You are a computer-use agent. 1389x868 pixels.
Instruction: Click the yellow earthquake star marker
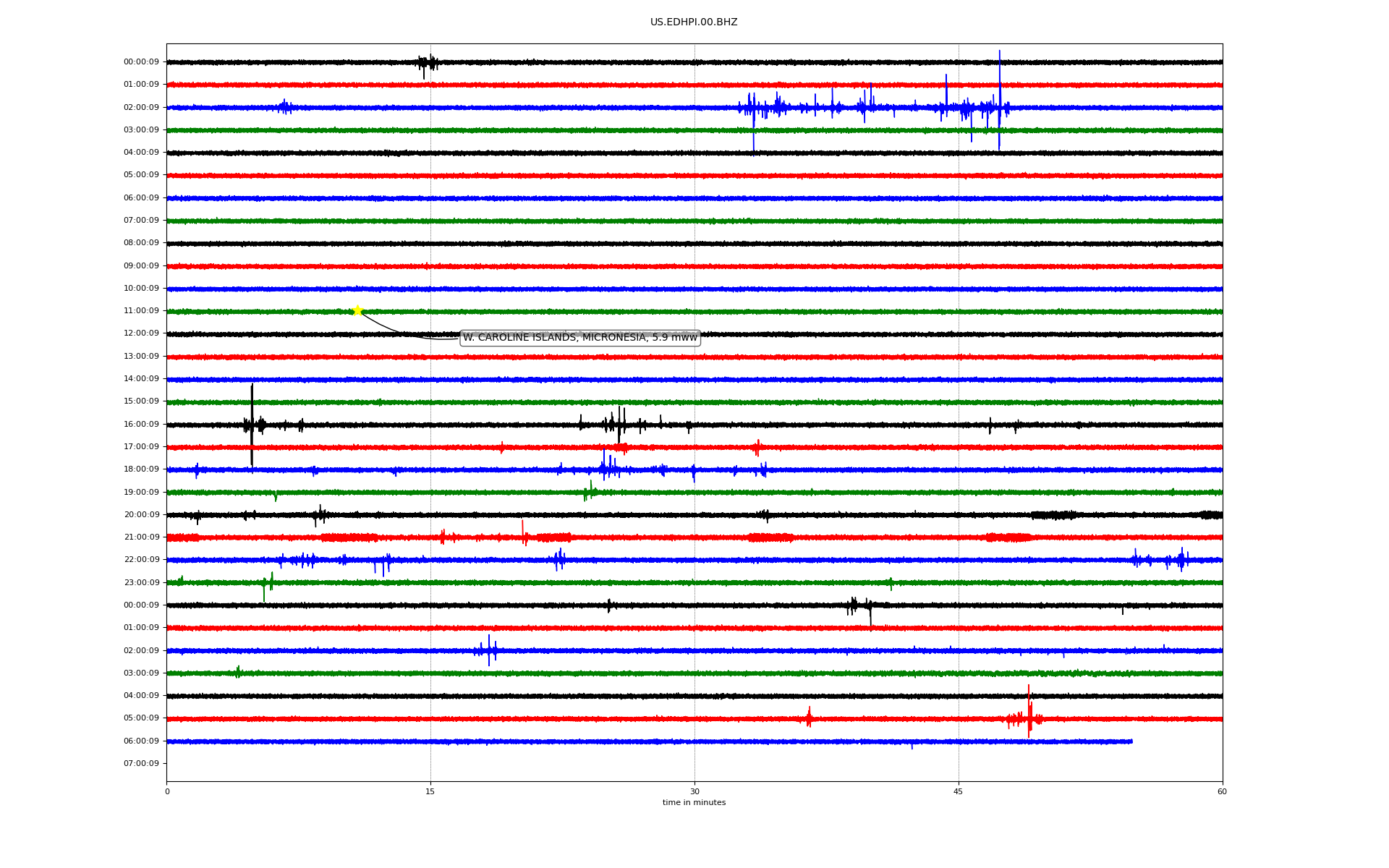pos(357,311)
